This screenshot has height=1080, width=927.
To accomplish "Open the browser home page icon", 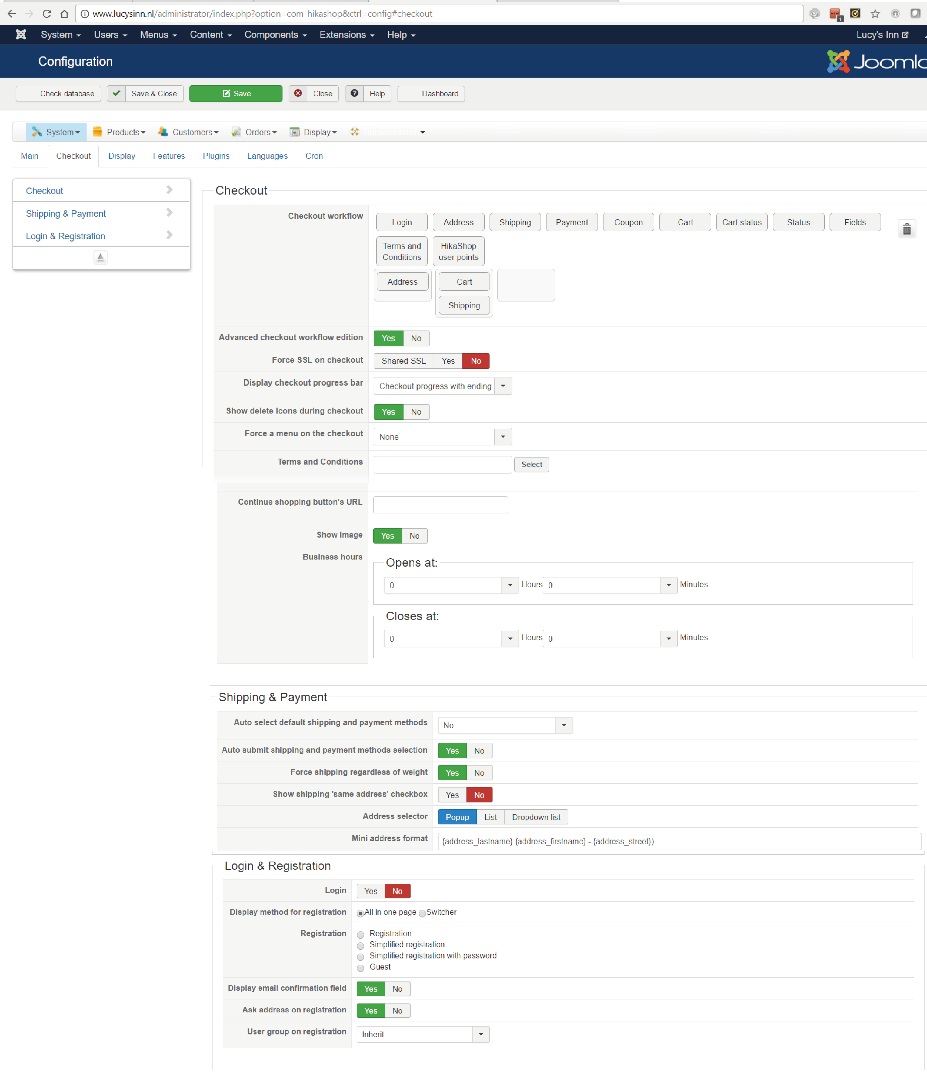I will (x=64, y=14).
